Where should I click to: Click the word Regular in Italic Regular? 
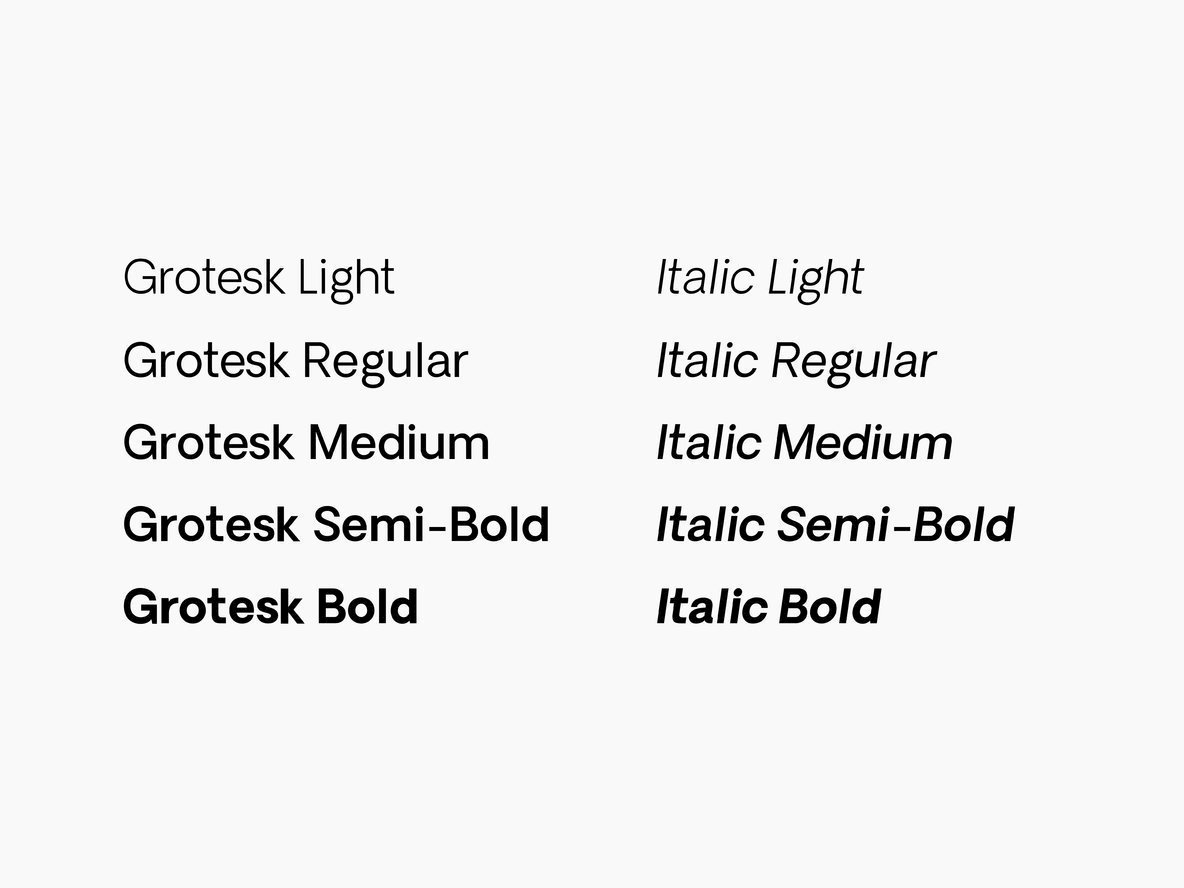click(853, 361)
